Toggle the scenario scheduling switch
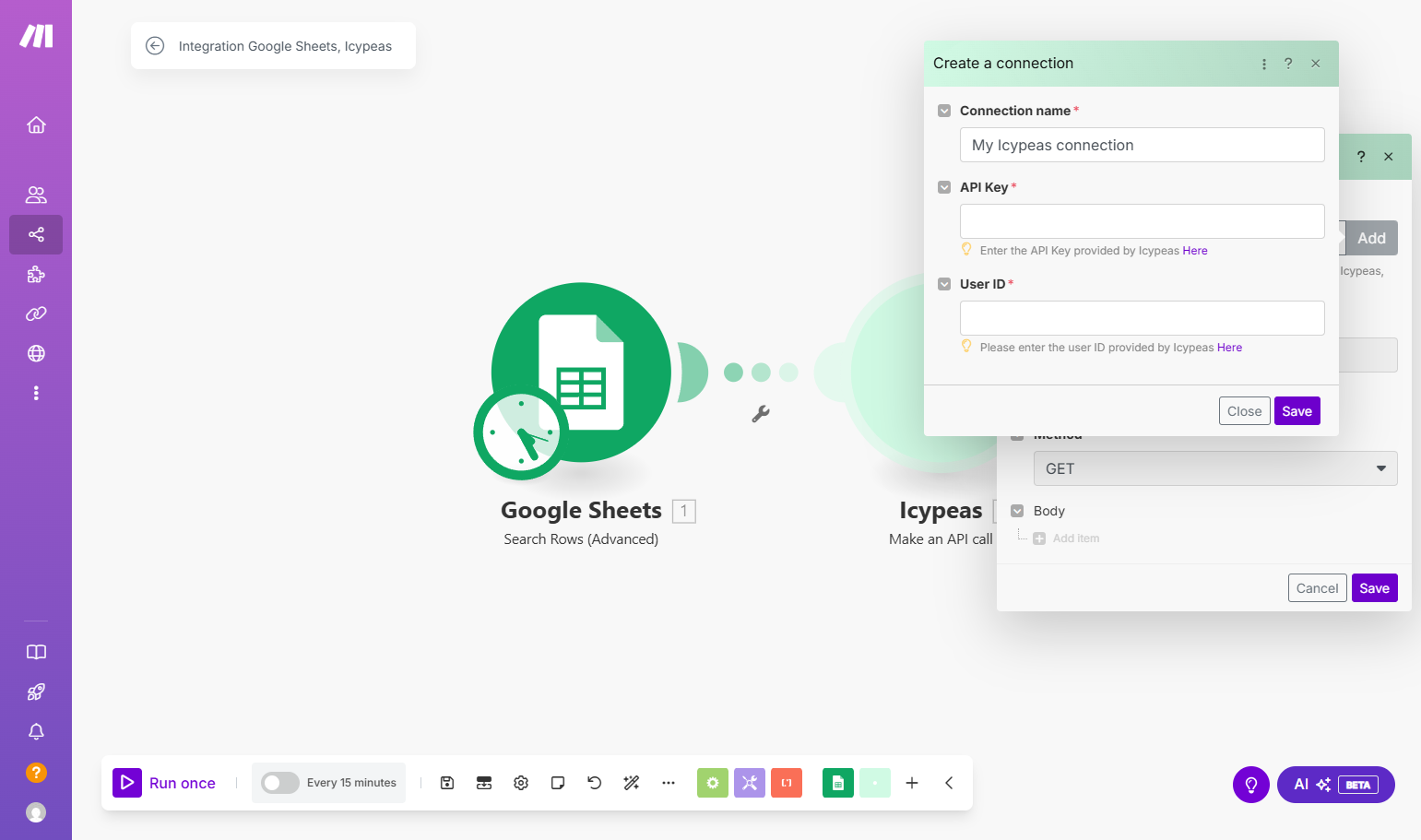1421x840 pixels. pyautogui.click(x=279, y=783)
